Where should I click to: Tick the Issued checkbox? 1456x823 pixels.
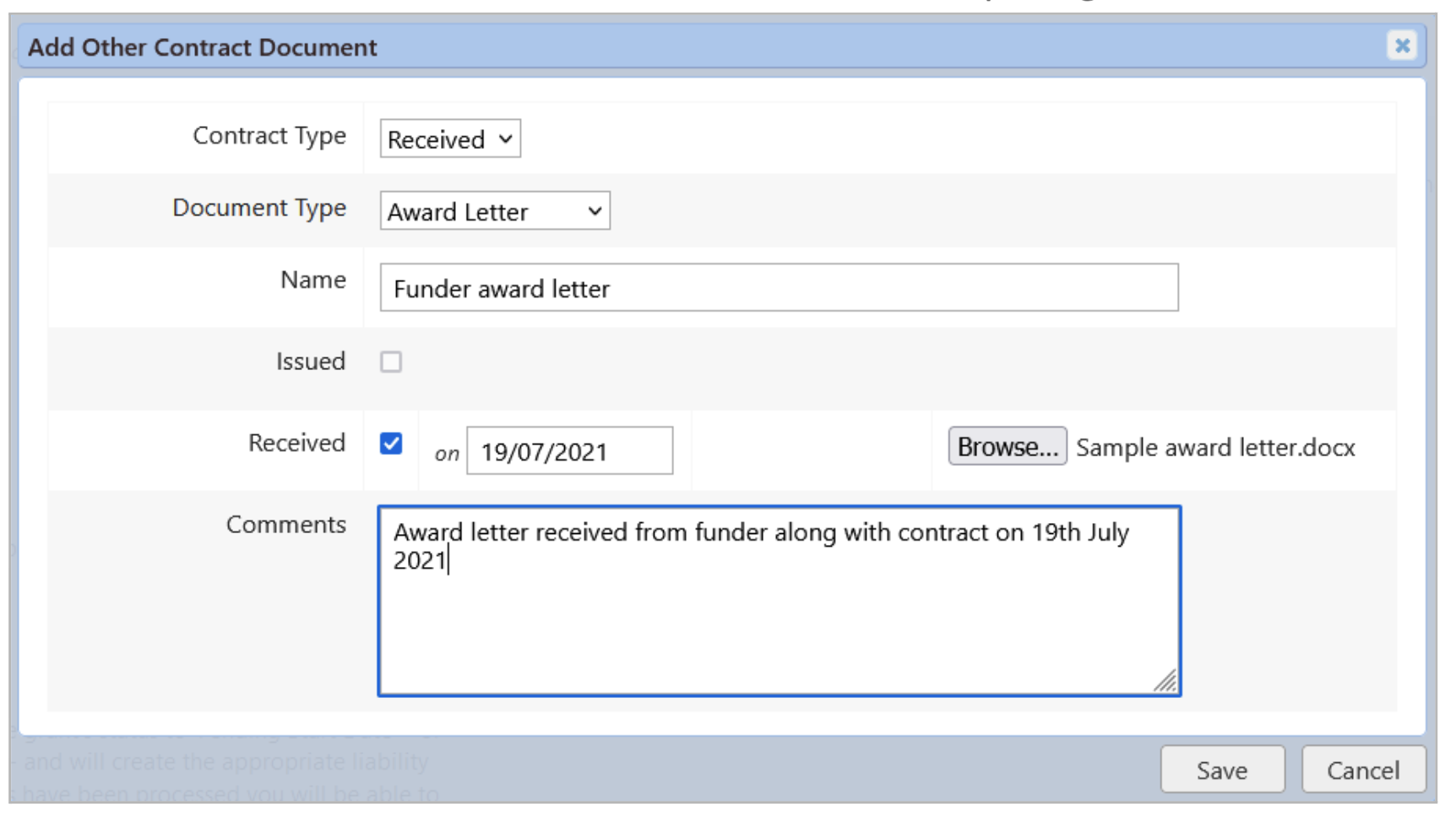391,362
